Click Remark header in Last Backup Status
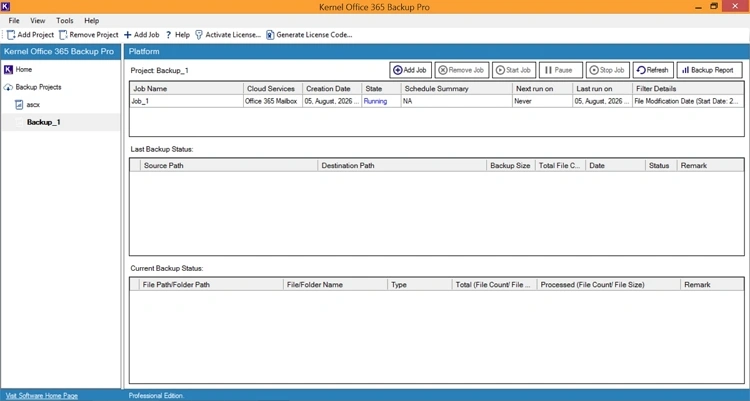 pos(710,166)
